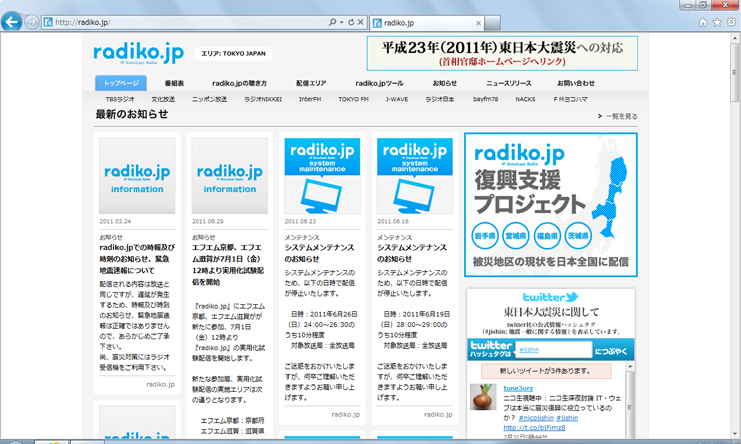Click the information thumbnail dated 2011.06.29
The height and width of the screenshot is (444, 741).
click(230, 176)
